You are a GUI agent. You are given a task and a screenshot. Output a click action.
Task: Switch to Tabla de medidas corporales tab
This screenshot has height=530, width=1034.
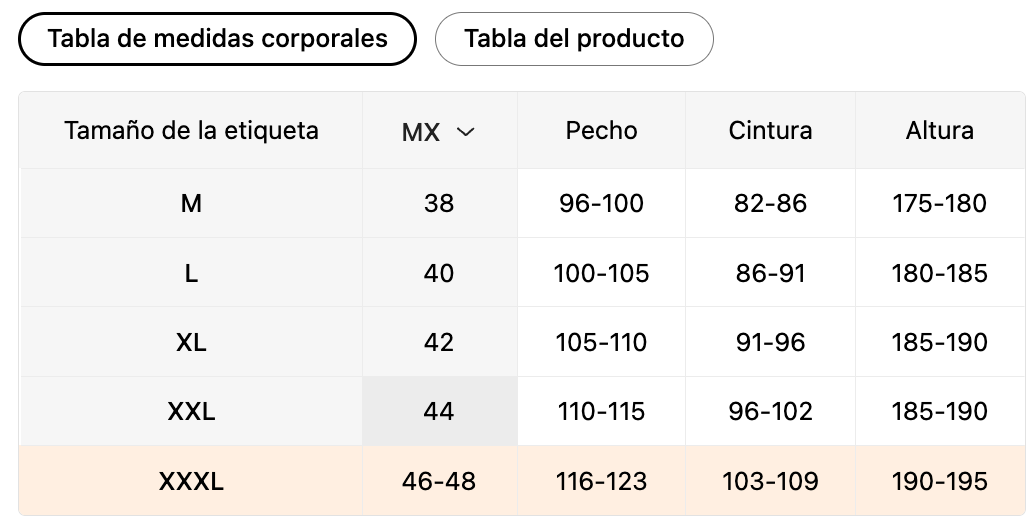pos(217,39)
